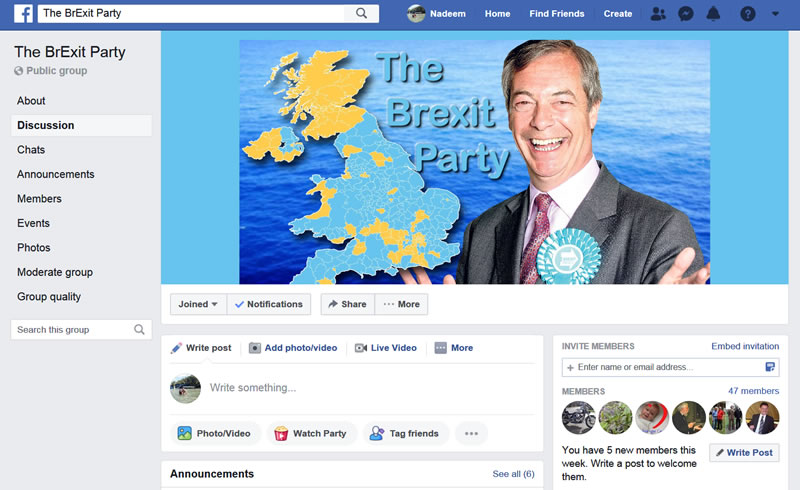Expand the Joined dropdown
The image size is (800, 490).
198,304
